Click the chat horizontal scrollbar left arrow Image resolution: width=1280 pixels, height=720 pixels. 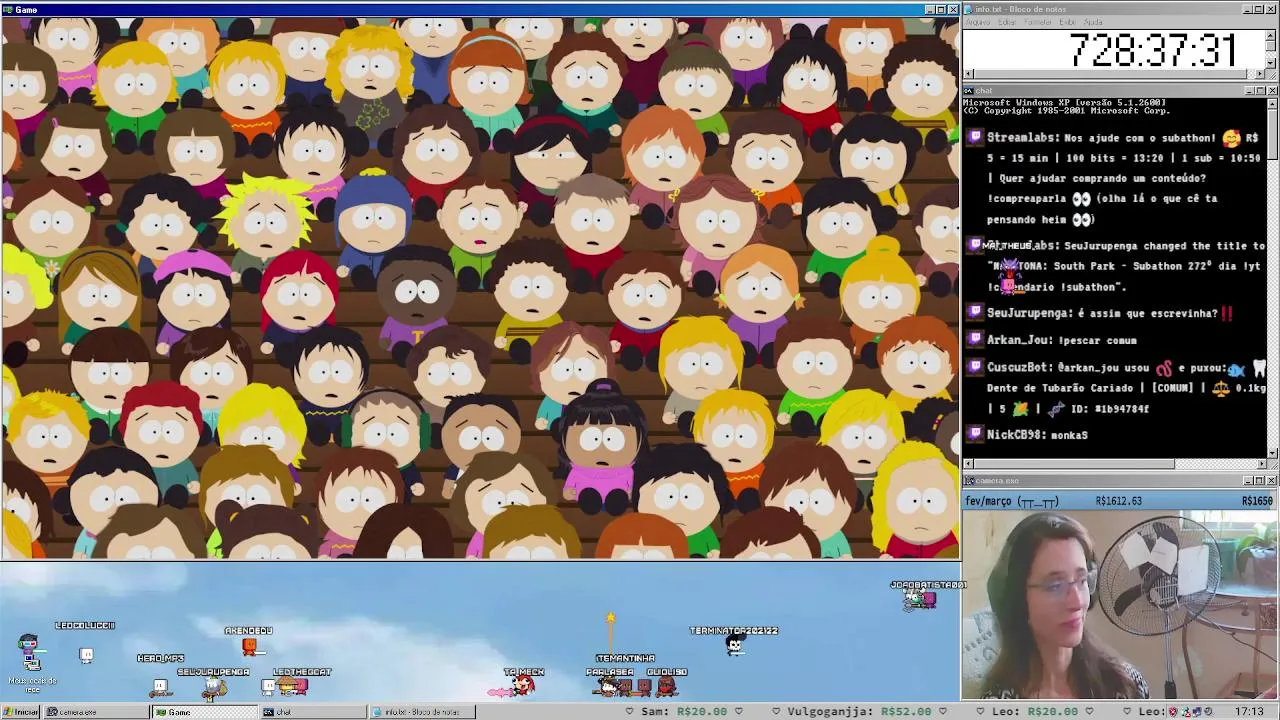(x=968, y=464)
